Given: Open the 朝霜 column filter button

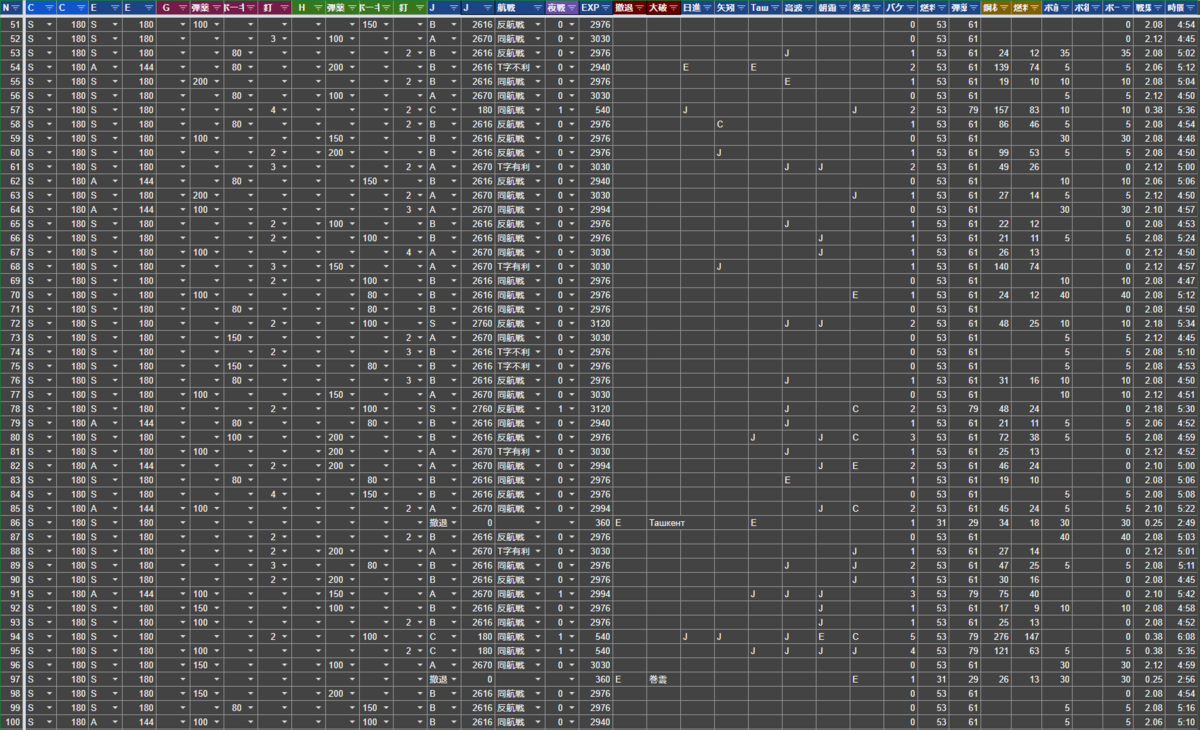Looking at the screenshot, I should point(843,8).
